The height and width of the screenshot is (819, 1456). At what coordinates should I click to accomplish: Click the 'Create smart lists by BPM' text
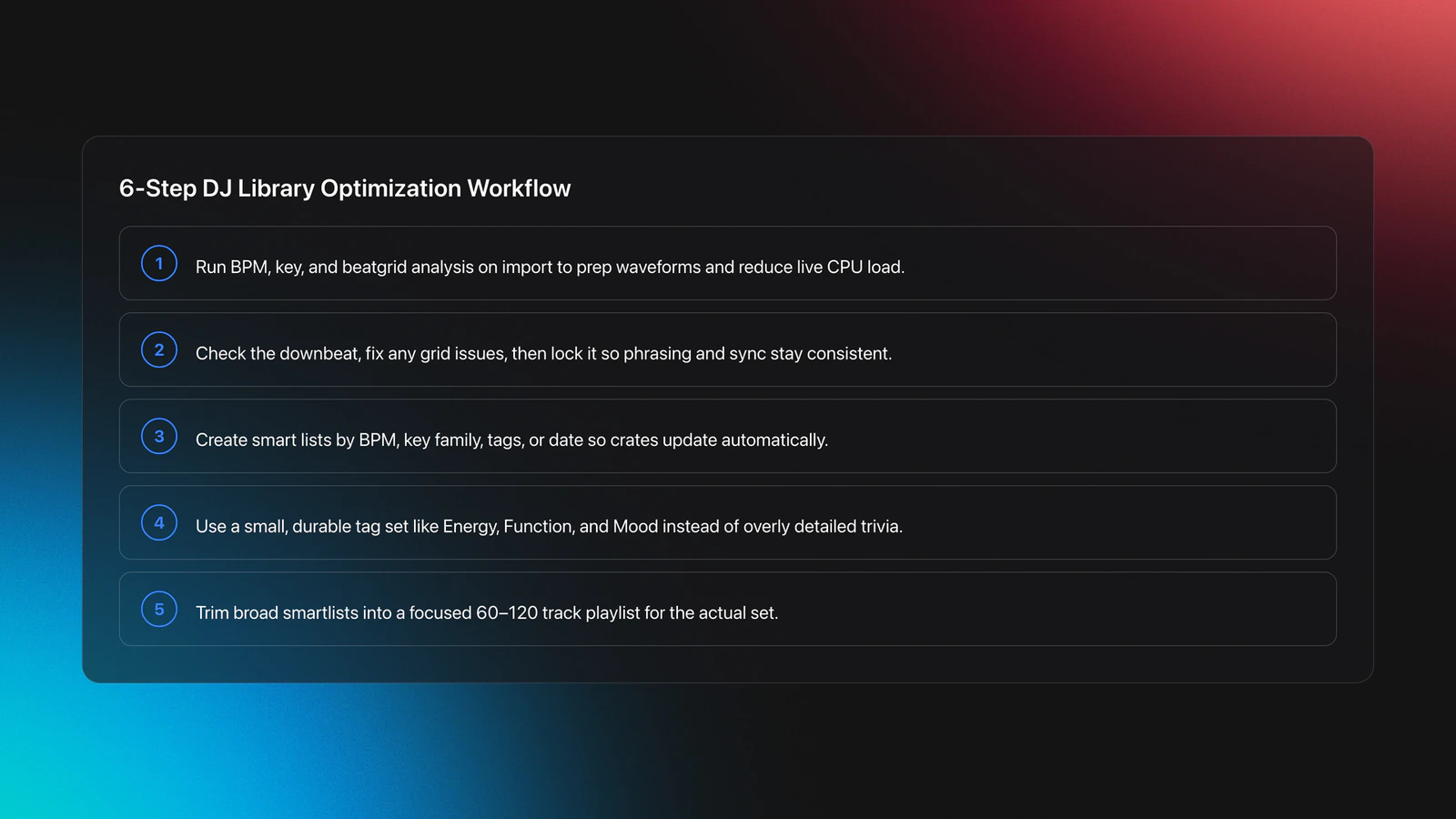(297, 440)
